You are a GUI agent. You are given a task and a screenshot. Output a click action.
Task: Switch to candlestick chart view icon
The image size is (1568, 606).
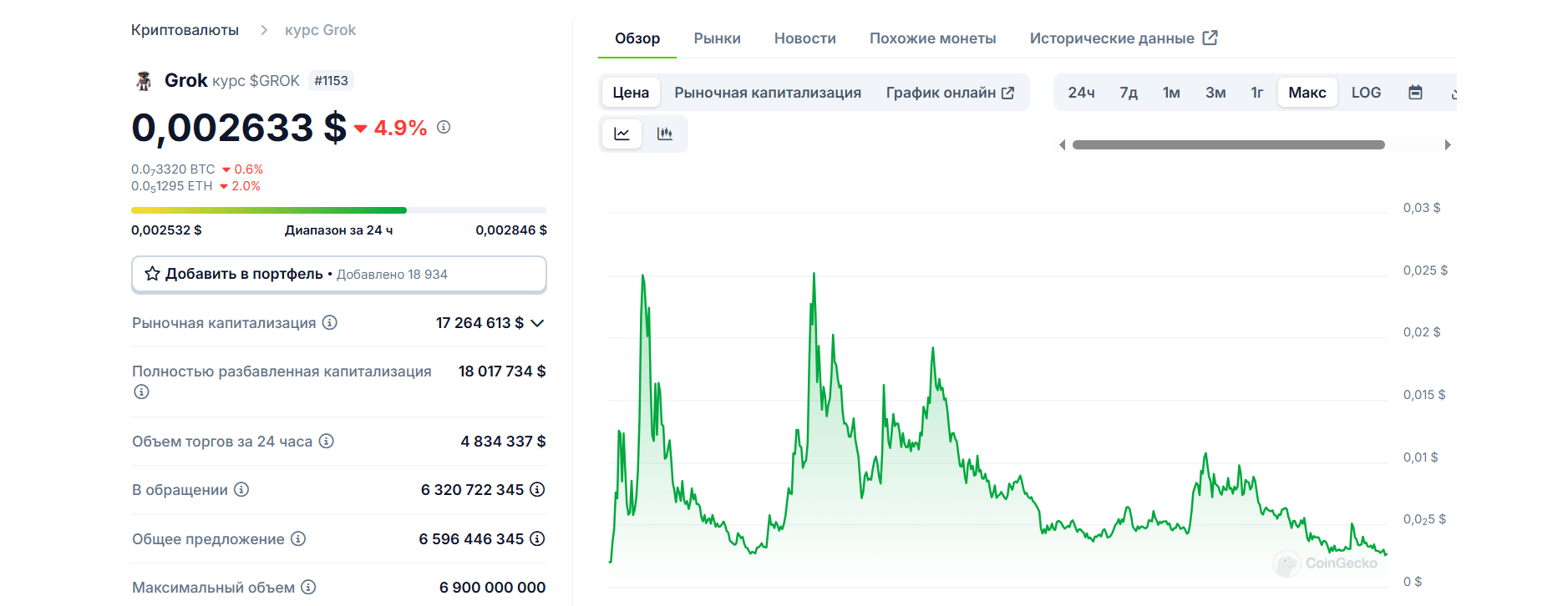click(x=665, y=134)
